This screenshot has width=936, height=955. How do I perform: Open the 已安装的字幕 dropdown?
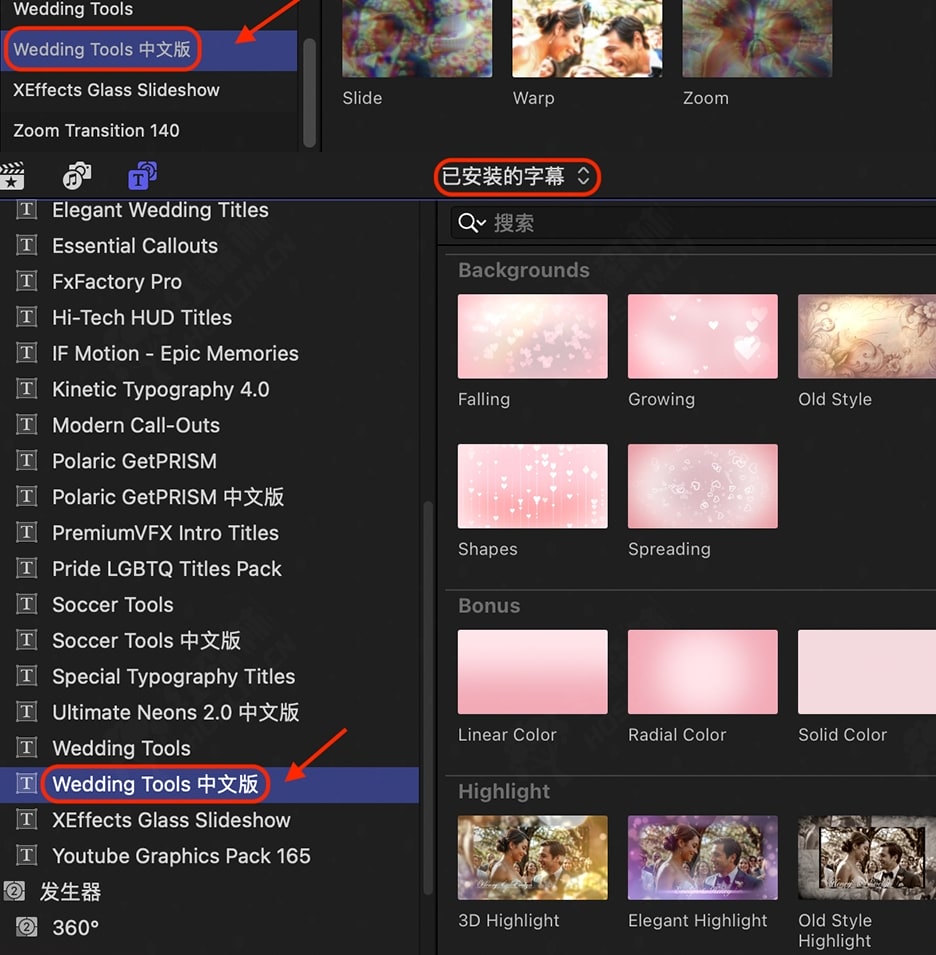[517, 177]
